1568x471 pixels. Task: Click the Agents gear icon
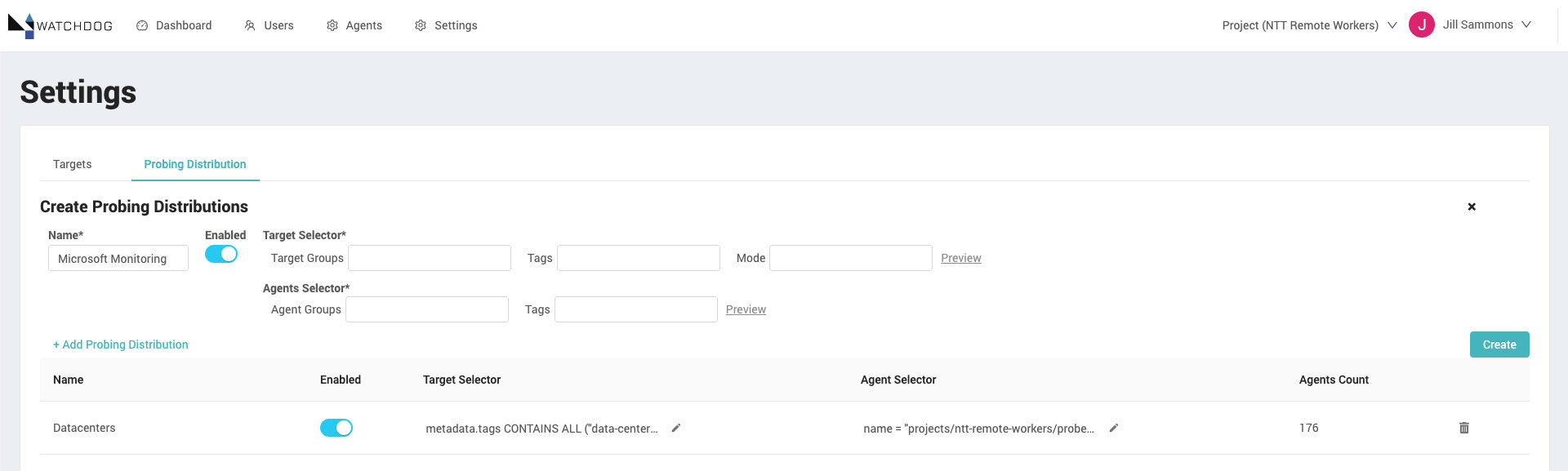(x=332, y=25)
